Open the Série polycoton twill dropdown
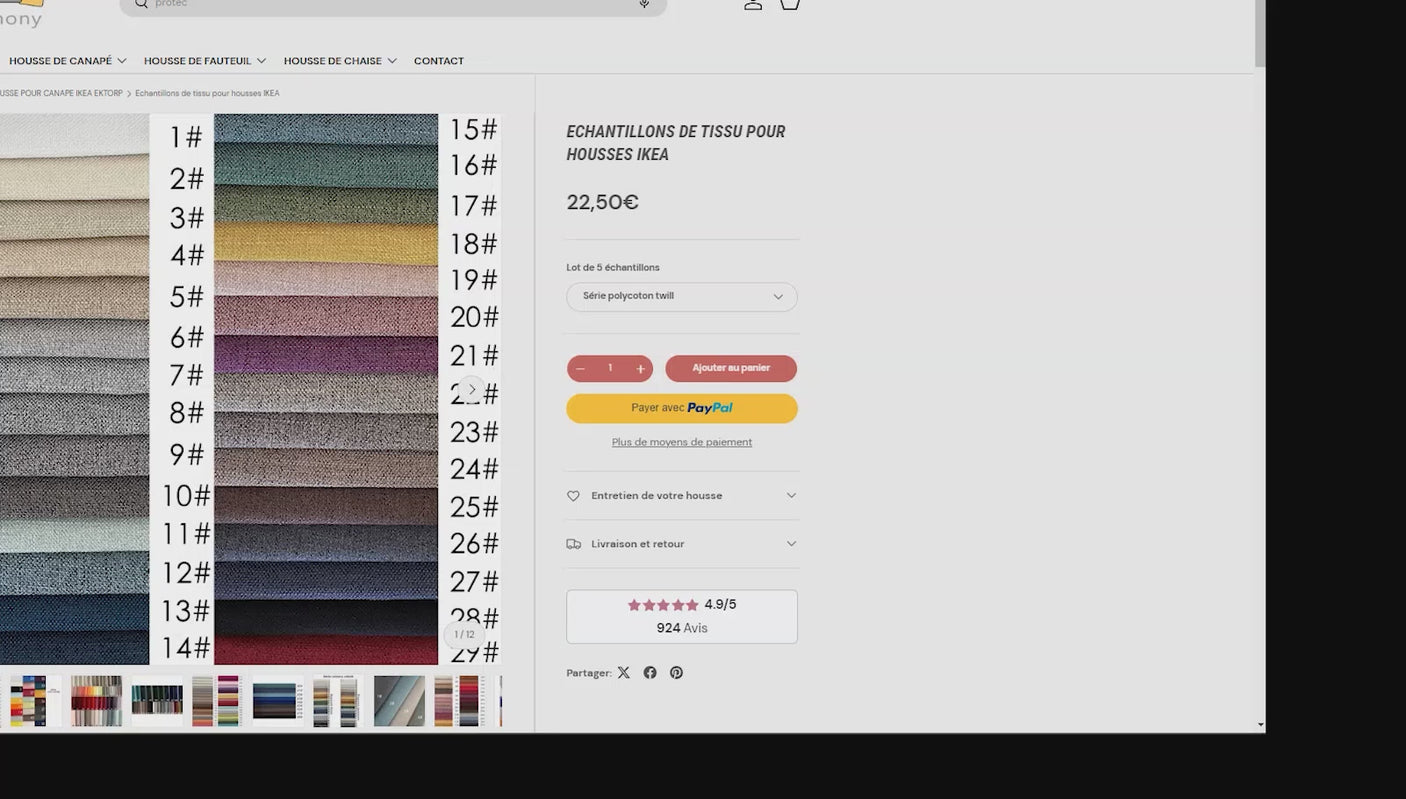This screenshot has width=1406, height=799. [x=682, y=297]
